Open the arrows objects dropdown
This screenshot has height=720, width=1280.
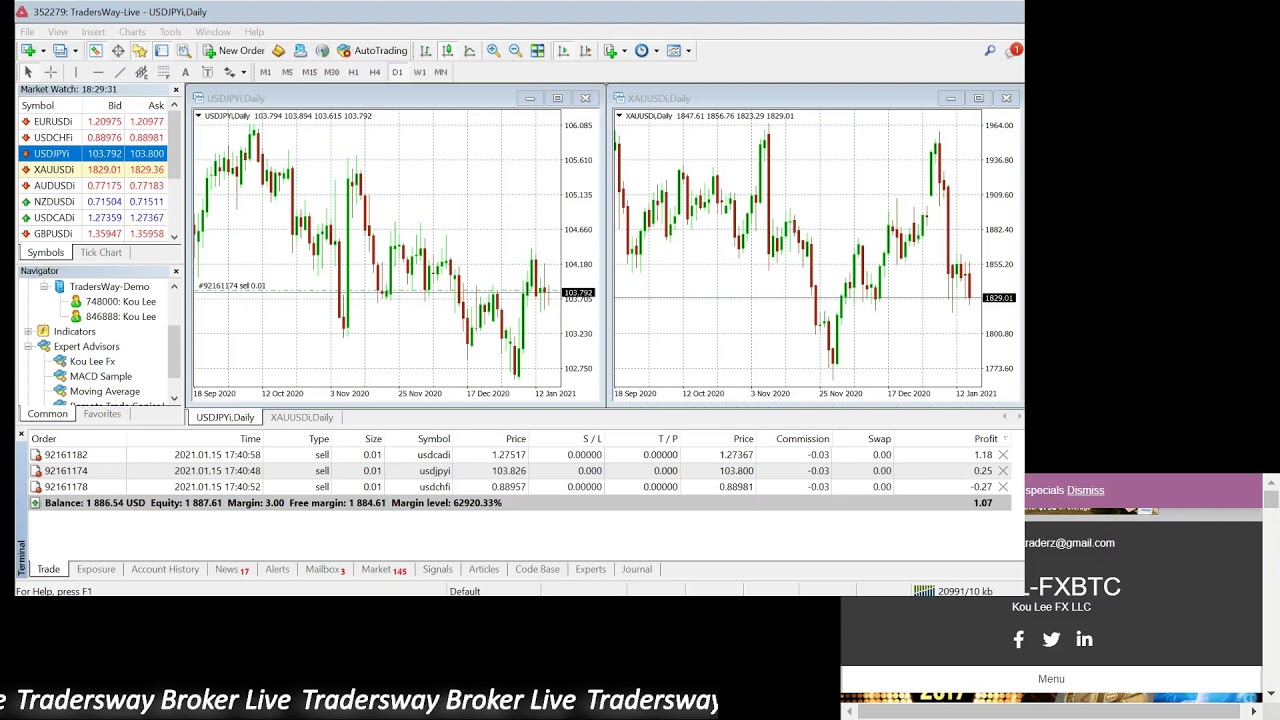tap(235, 72)
